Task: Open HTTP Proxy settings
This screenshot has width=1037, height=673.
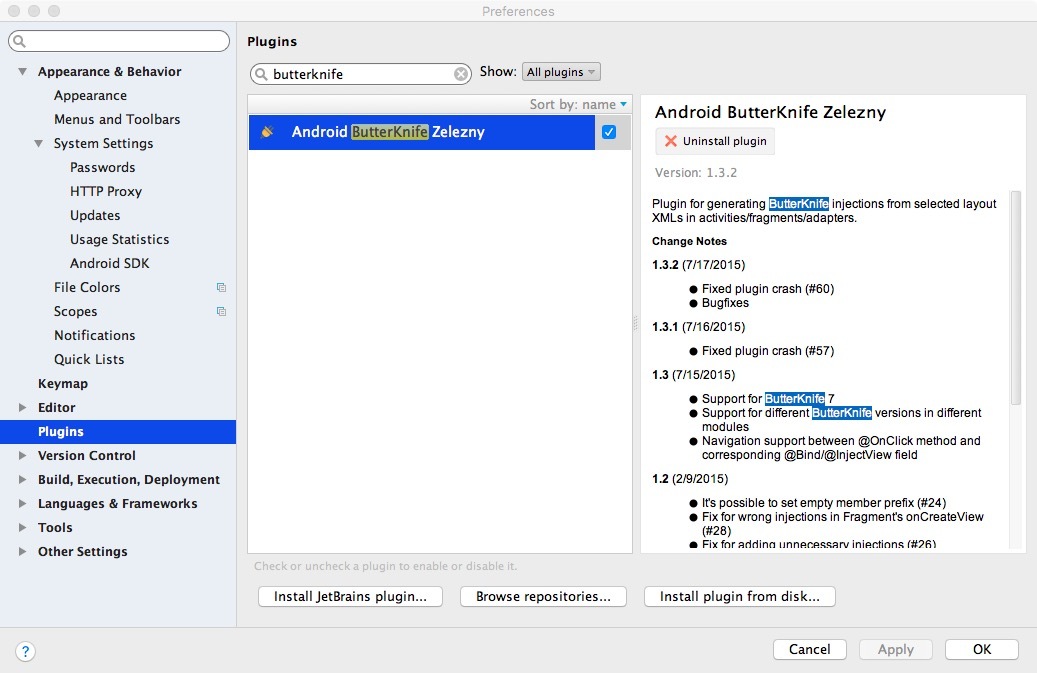Action: point(106,192)
